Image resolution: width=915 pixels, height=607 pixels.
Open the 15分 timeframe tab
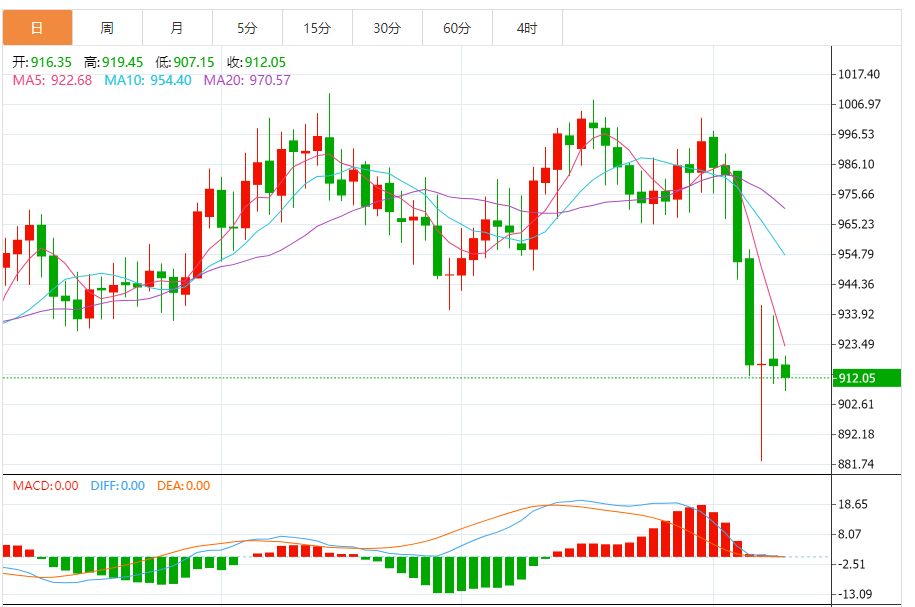tap(317, 28)
